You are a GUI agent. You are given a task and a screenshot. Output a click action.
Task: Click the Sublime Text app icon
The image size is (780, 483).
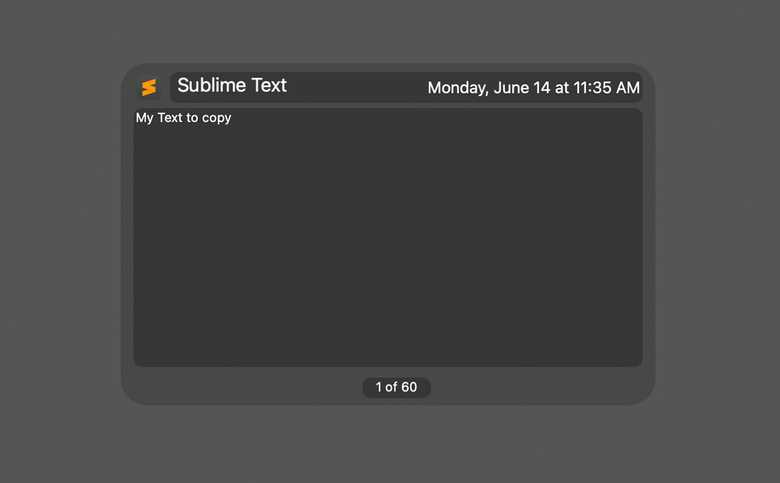pos(149,88)
